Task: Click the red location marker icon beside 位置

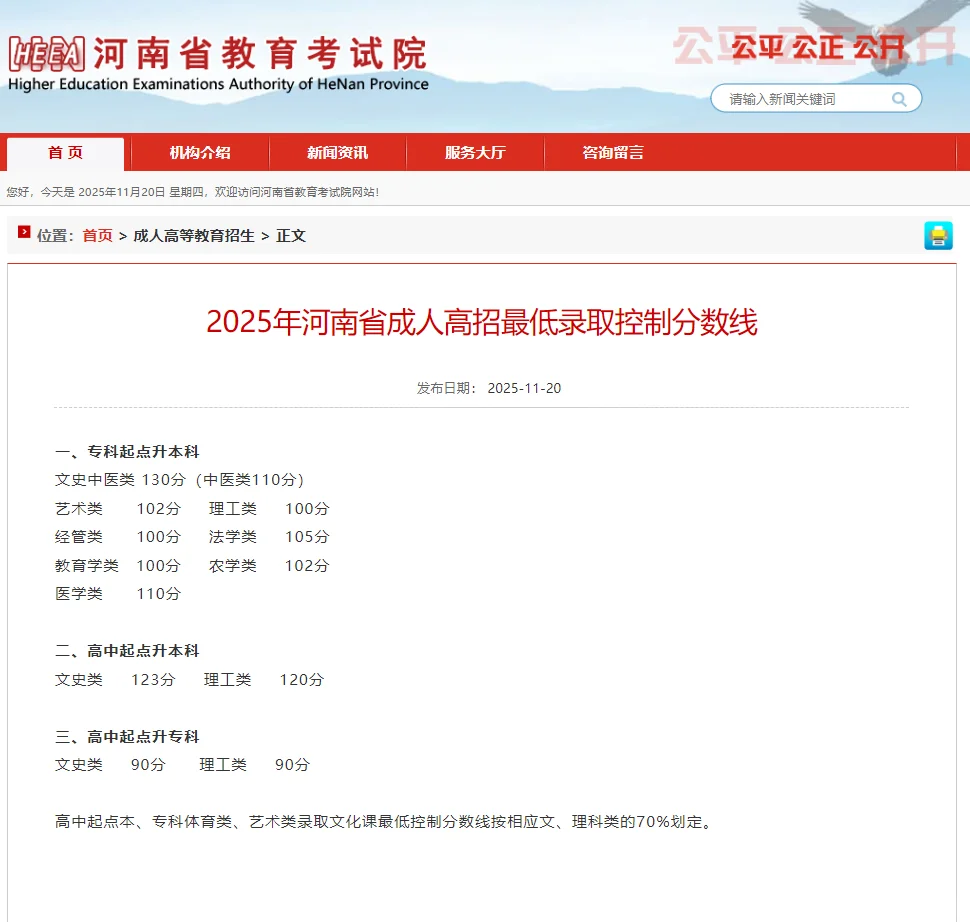Action: [x=23, y=236]
